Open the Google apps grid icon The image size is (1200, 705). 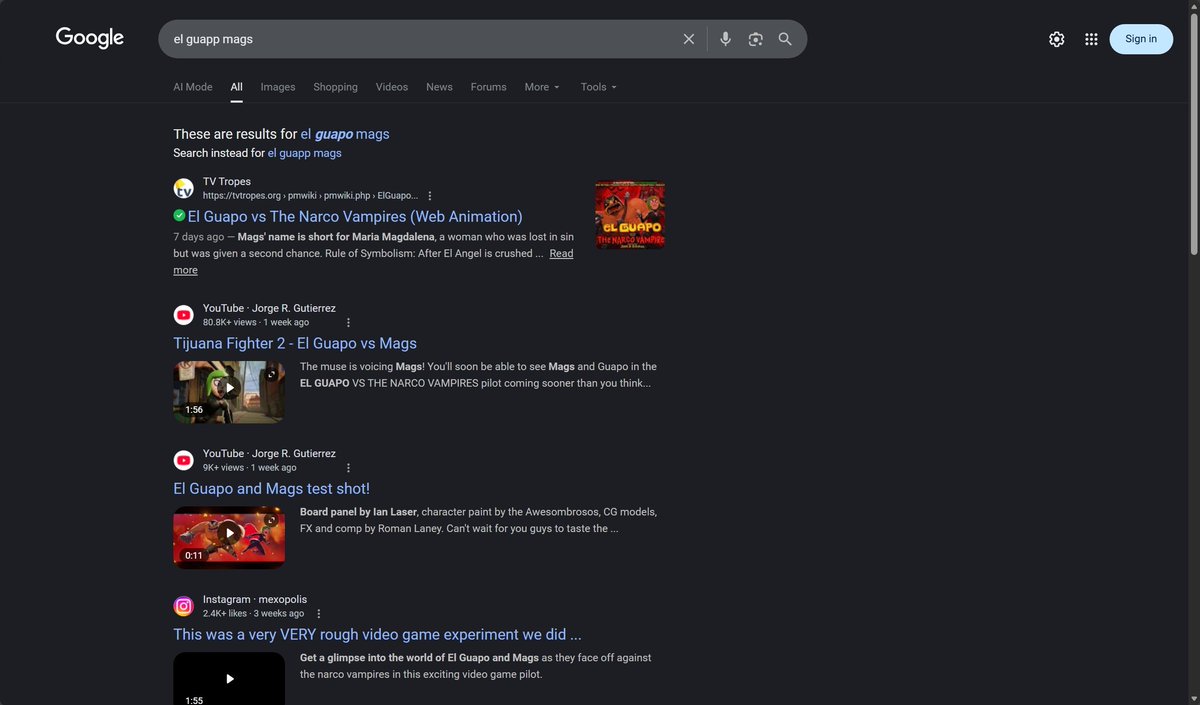coord(1091,39)
